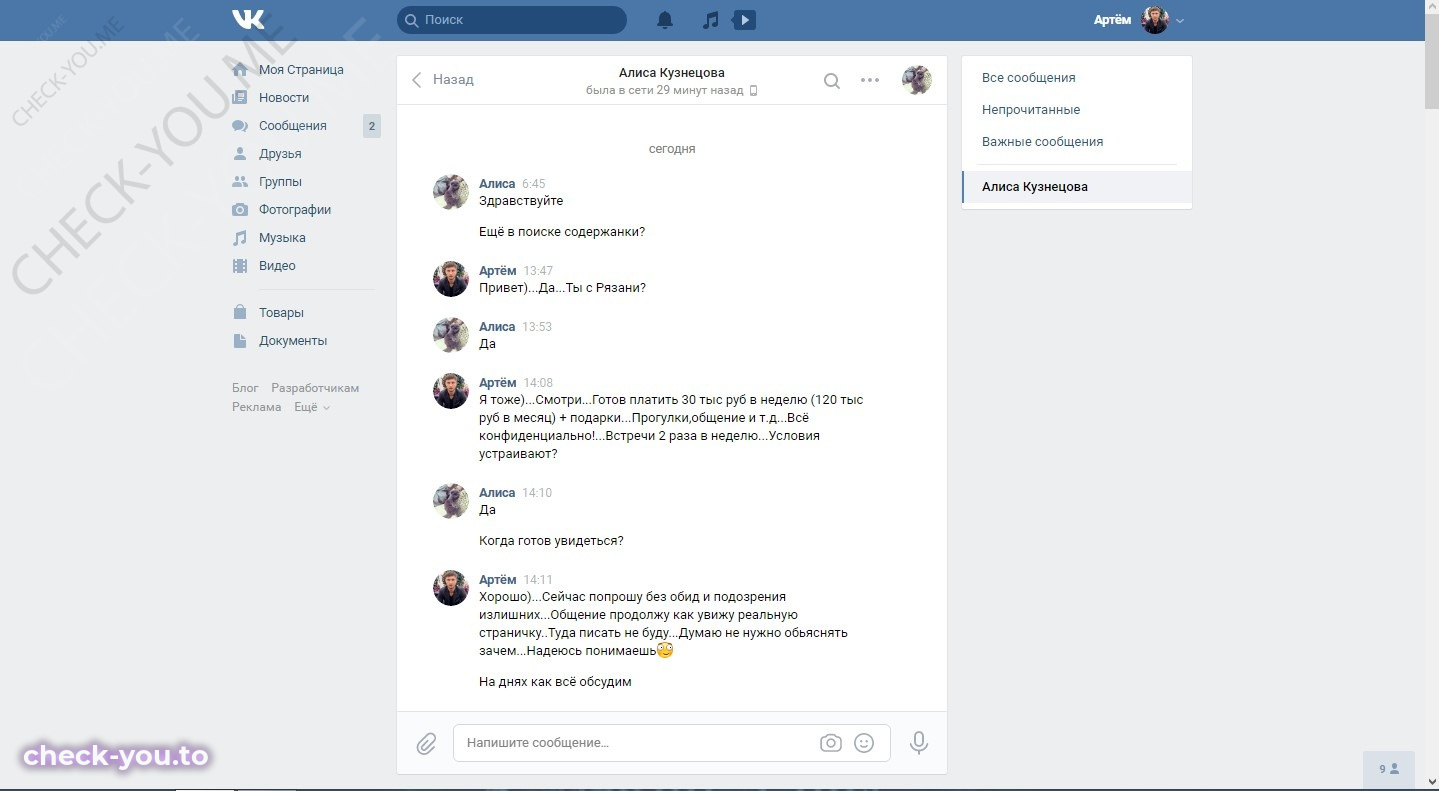Viewport: 1439px width, 791px height.
Task: Click the document icon beside Документы
Action: point(240,341)
